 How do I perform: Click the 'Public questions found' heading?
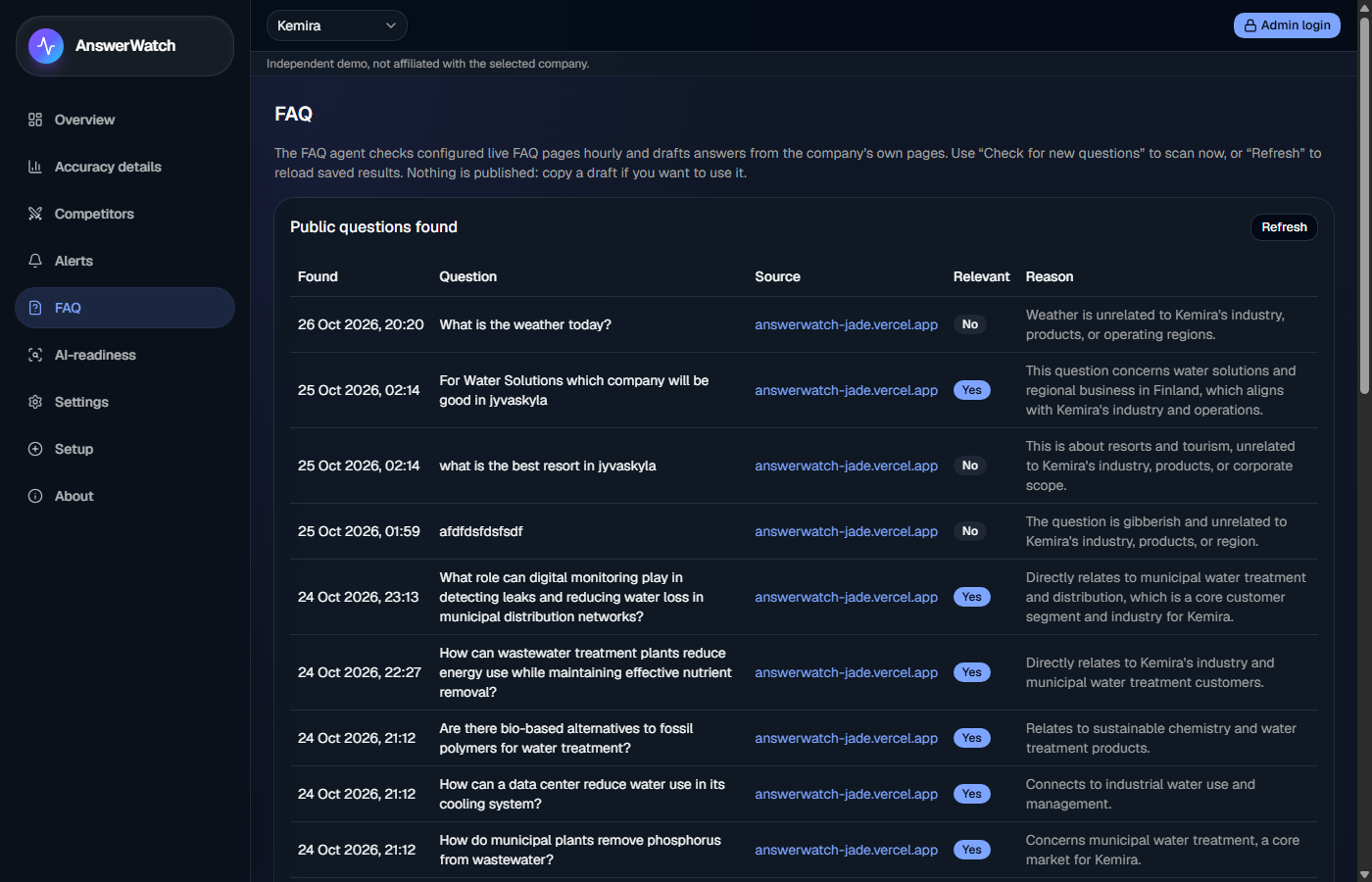373,226
